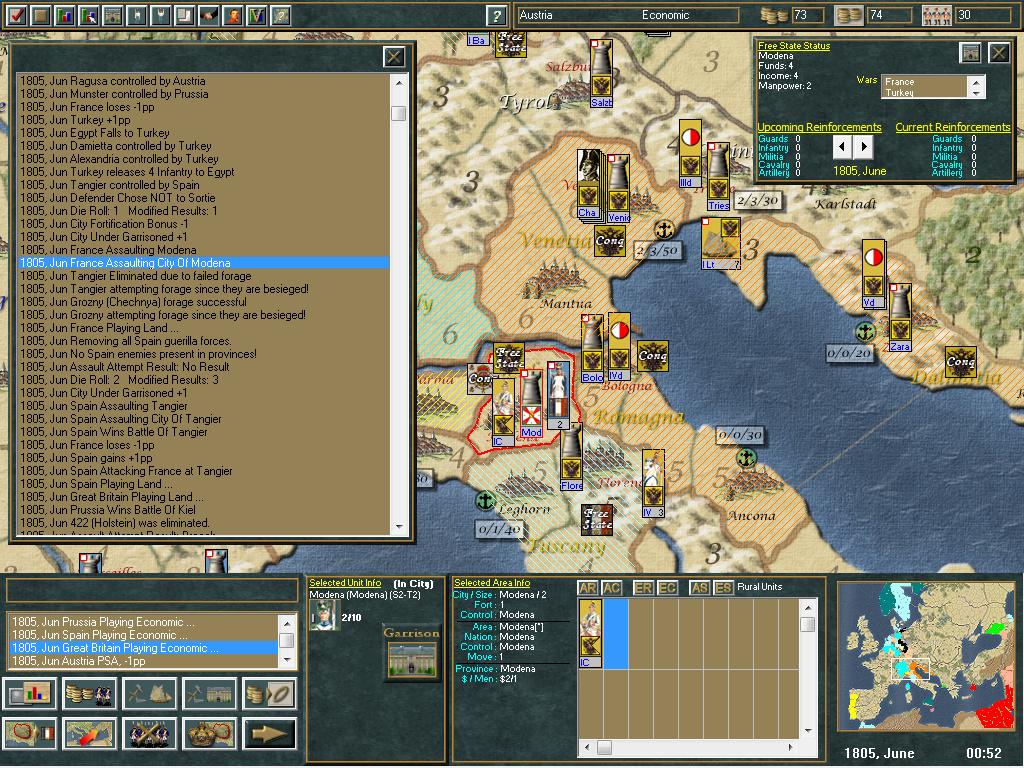The height and width of the screenshot is (768, 1024).
Task: Click the units grid scroll right arrow
Action: point(790,746)
